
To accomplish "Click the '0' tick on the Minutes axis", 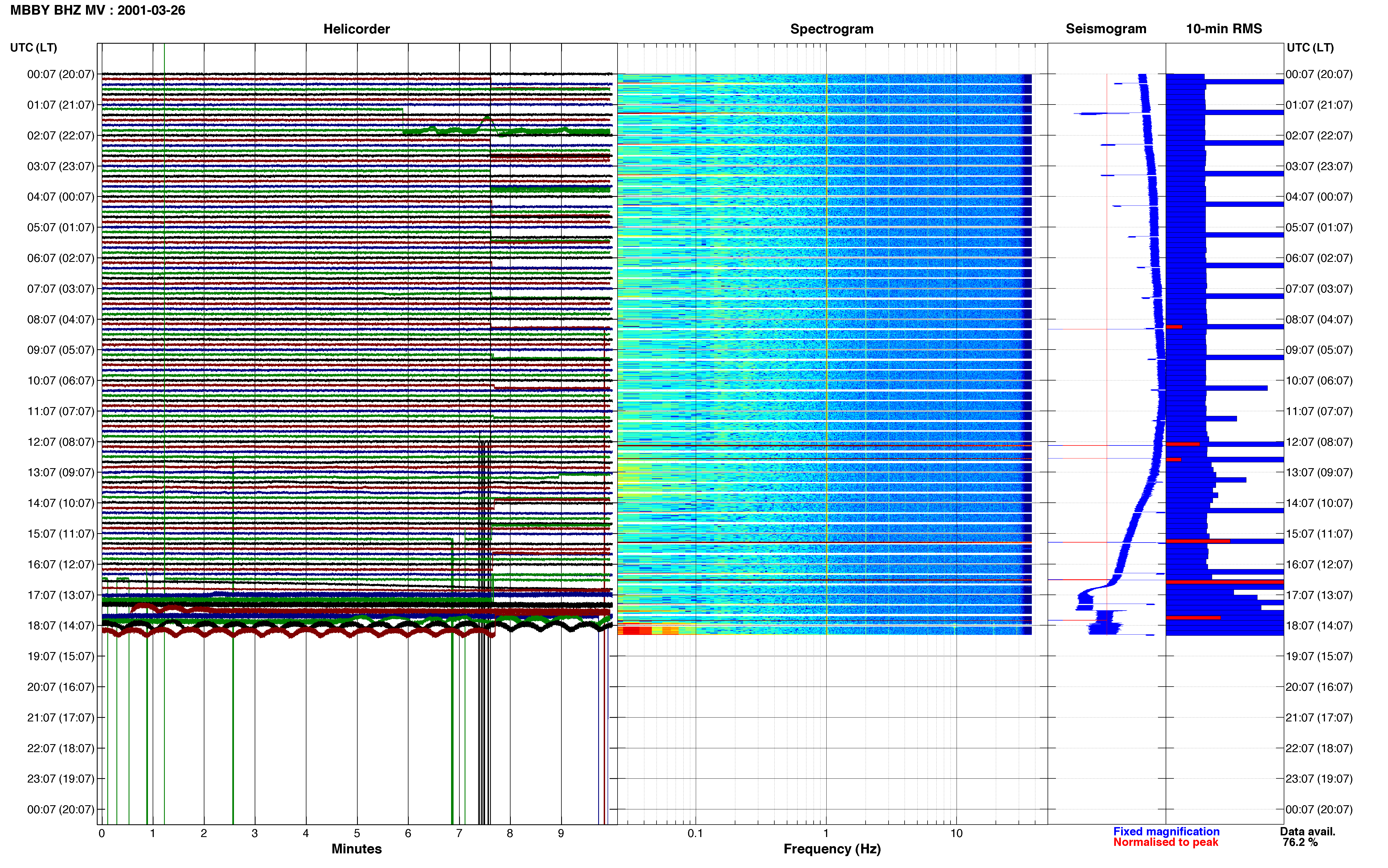I will (101, 833).
